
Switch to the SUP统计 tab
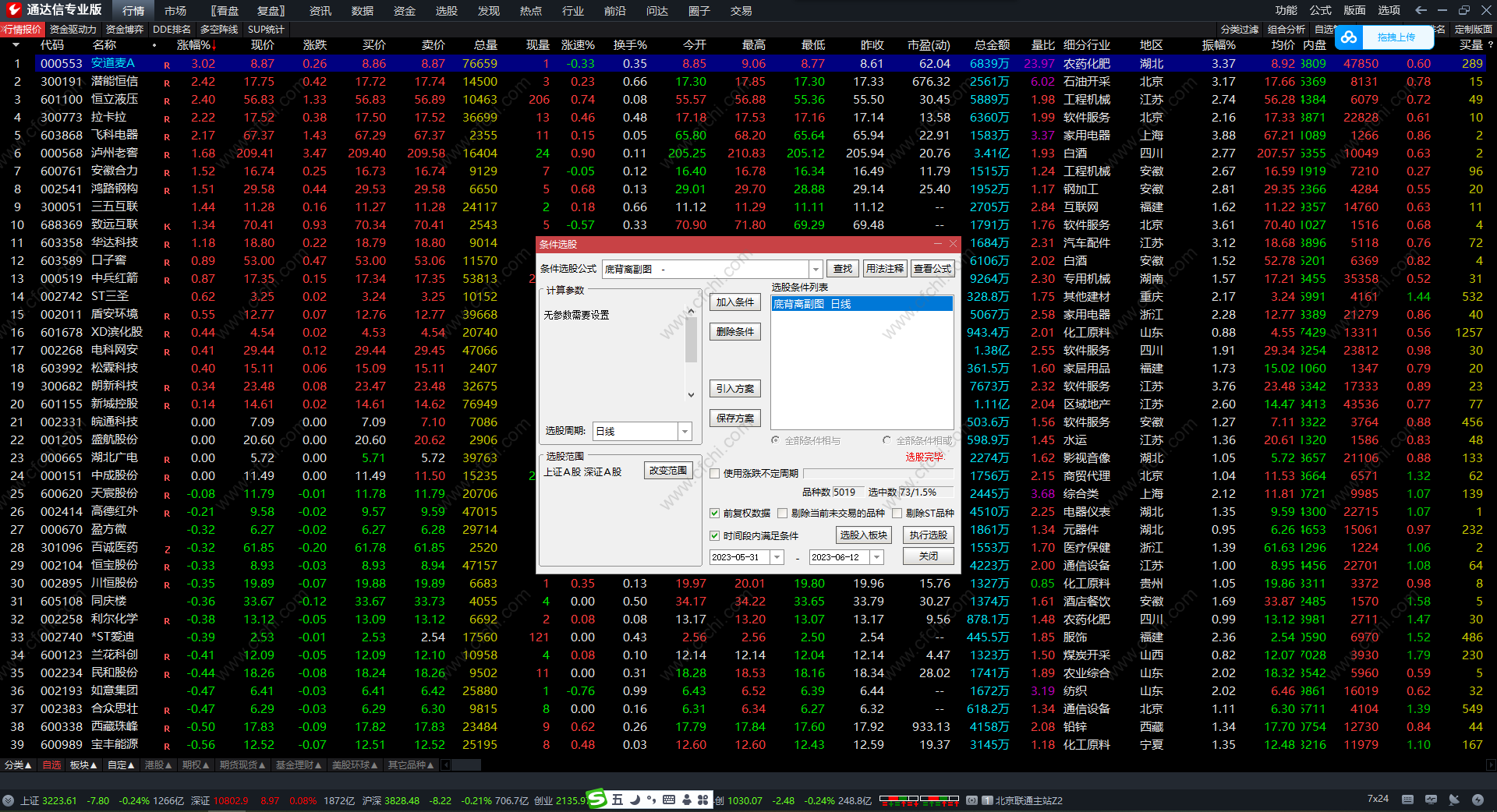click(x=266, y=30)
